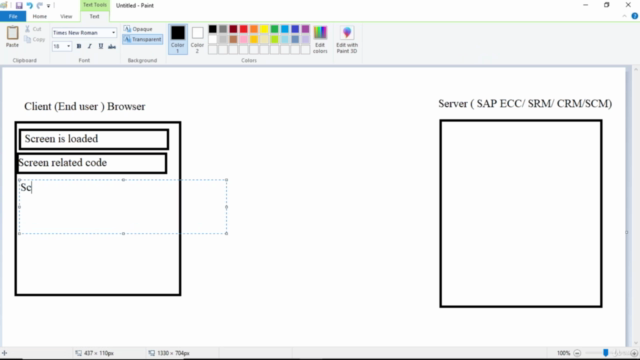640x360 pixels.
Task: Open the File menu
Action: click(x=13, y=16)
